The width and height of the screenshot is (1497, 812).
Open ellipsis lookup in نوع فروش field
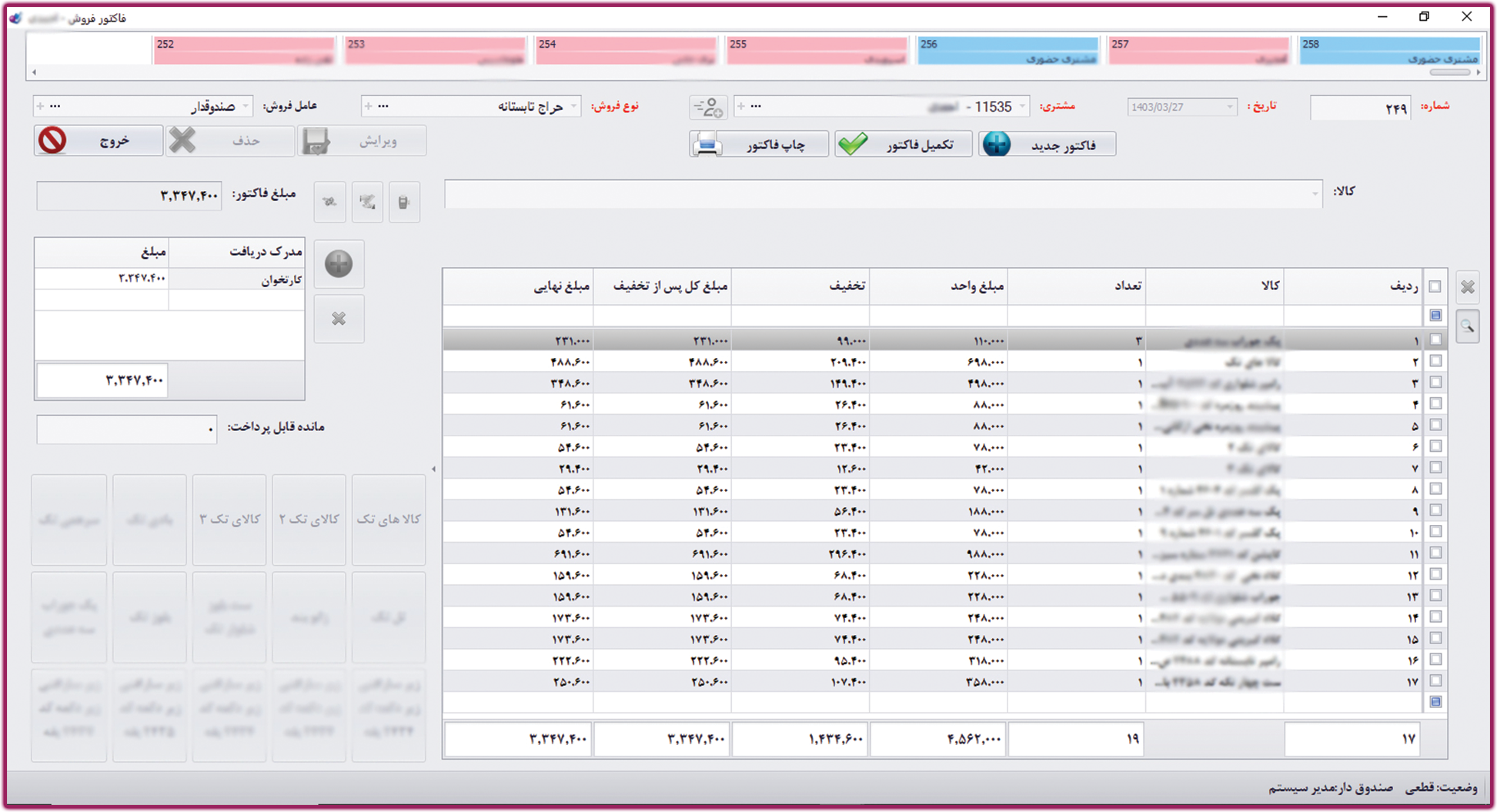pyautogui.click(x=383, y=106)
